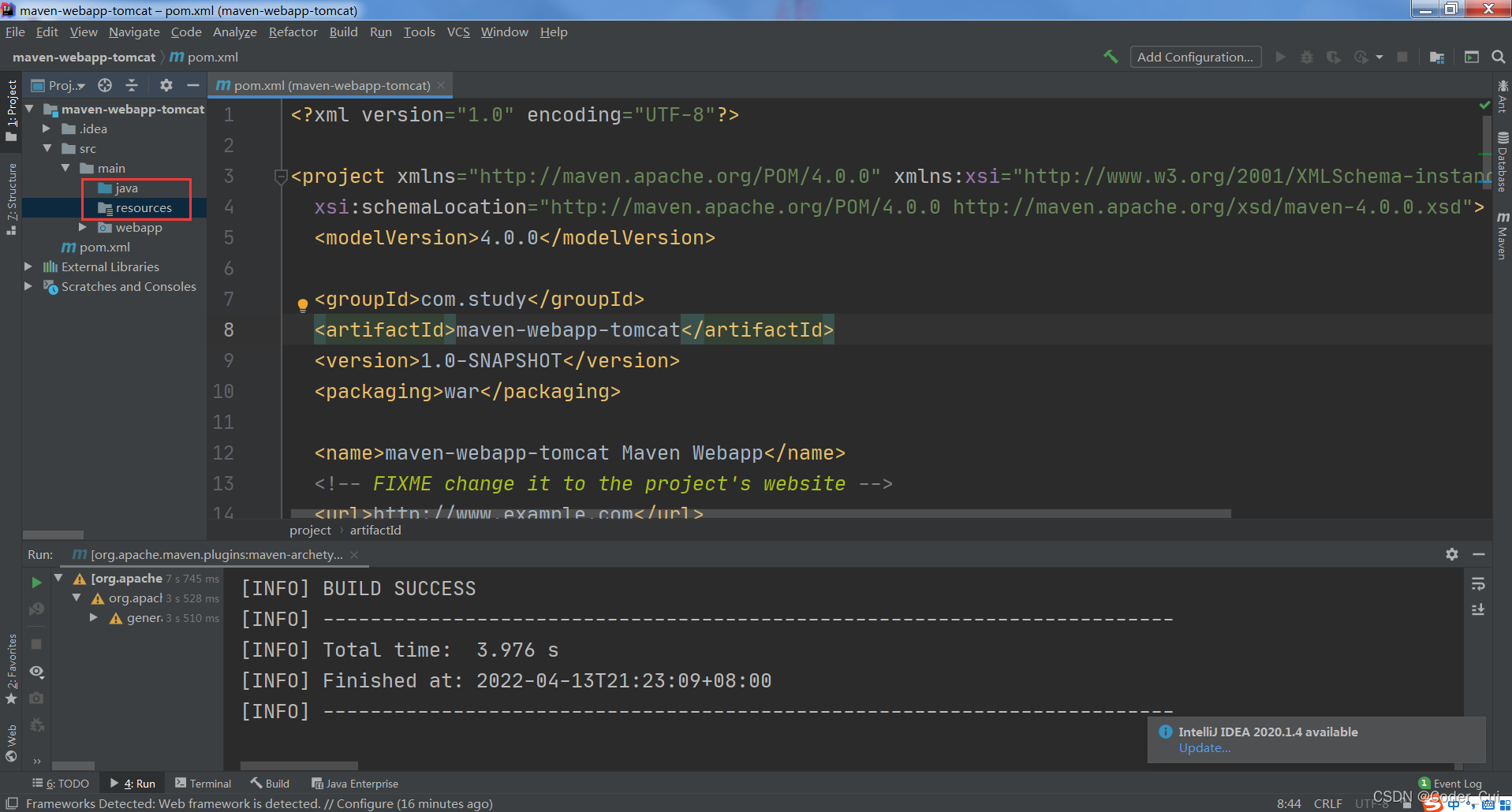This screenshot has width=1512, height=812.
Task: Switch to the Java Enterprise tab
Action: (x=355, y=784)
